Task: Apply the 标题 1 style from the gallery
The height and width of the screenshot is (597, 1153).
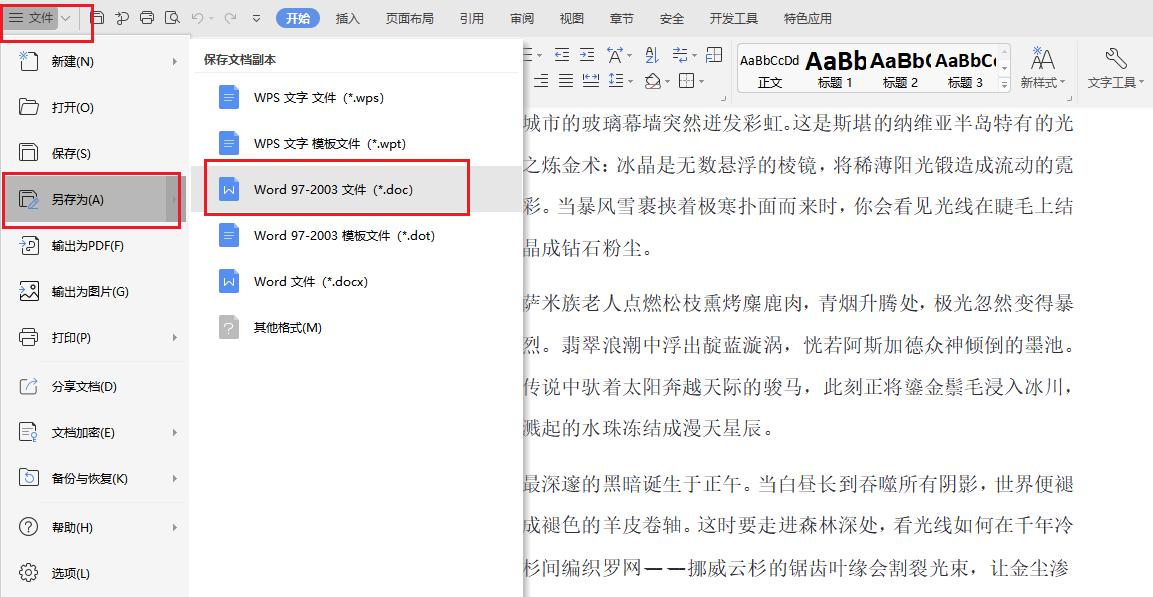Action: 836,70
